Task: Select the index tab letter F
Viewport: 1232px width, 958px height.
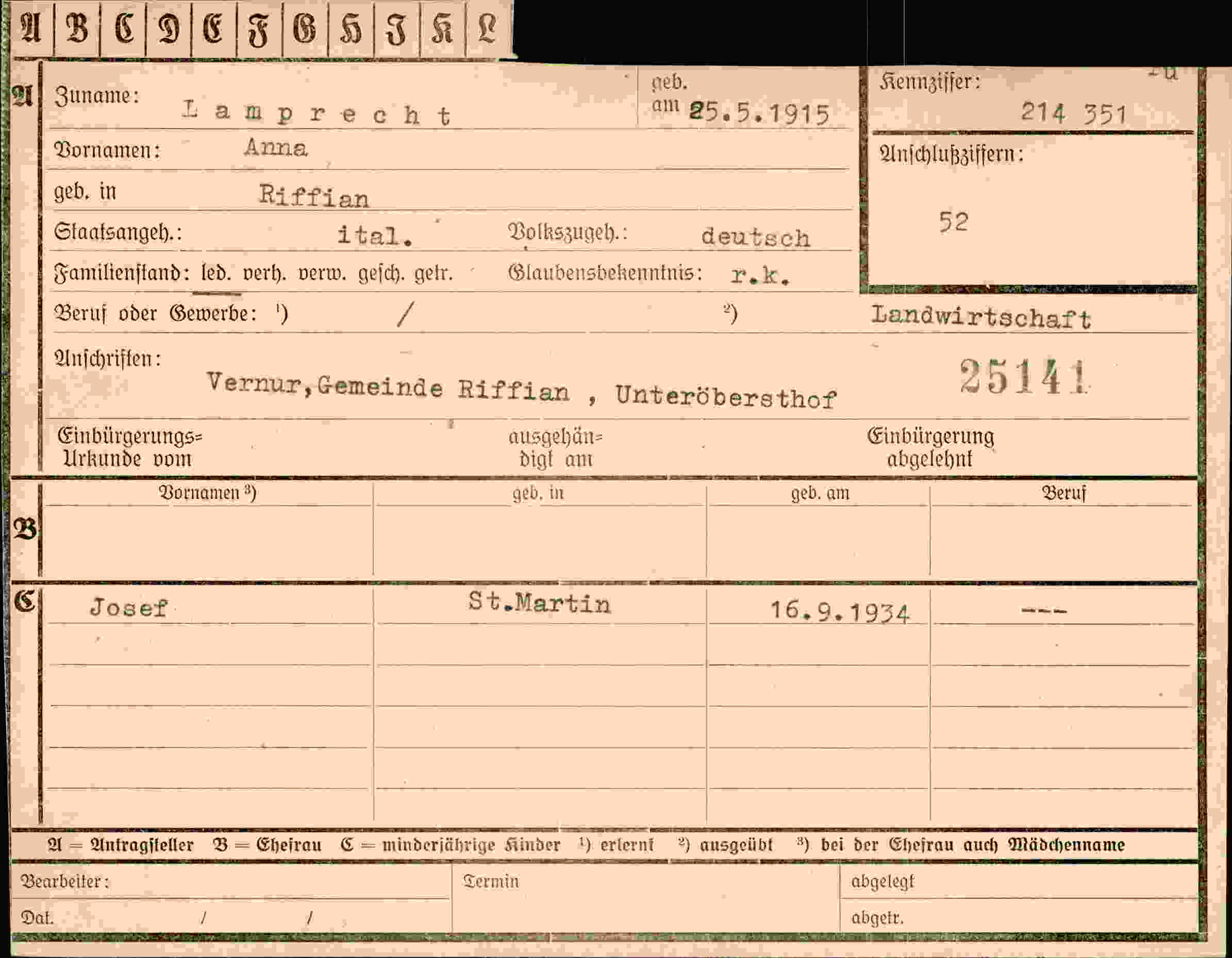Action: click(x=258, y=30)
